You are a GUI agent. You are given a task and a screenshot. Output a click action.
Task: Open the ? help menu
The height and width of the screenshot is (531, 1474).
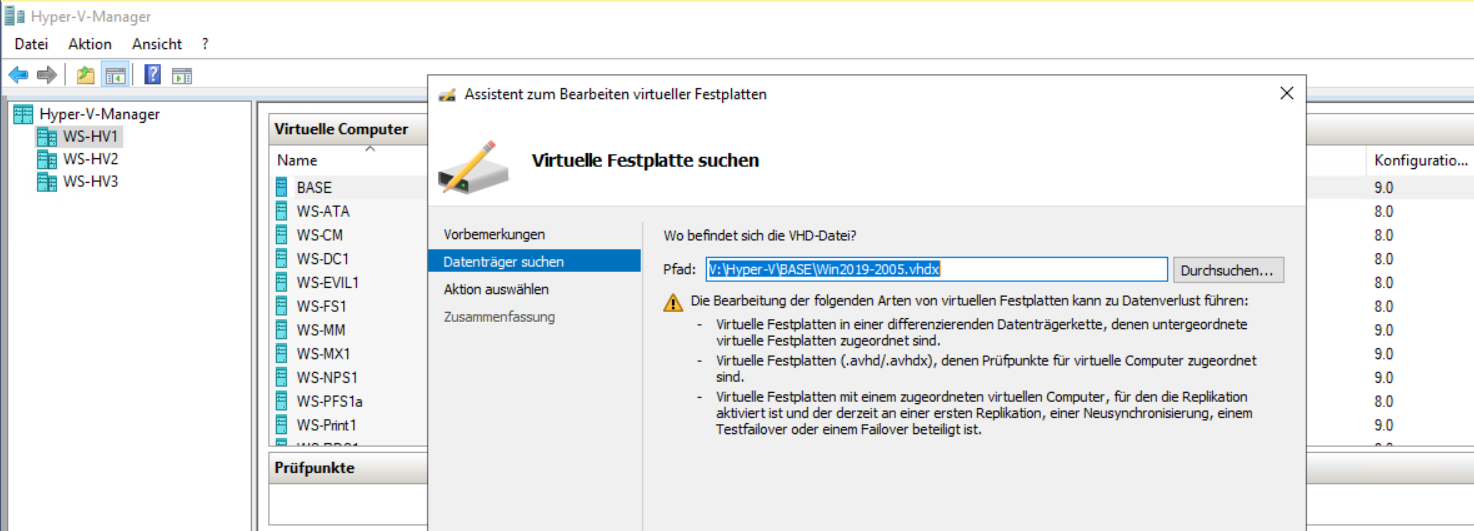tap(205, 44)
